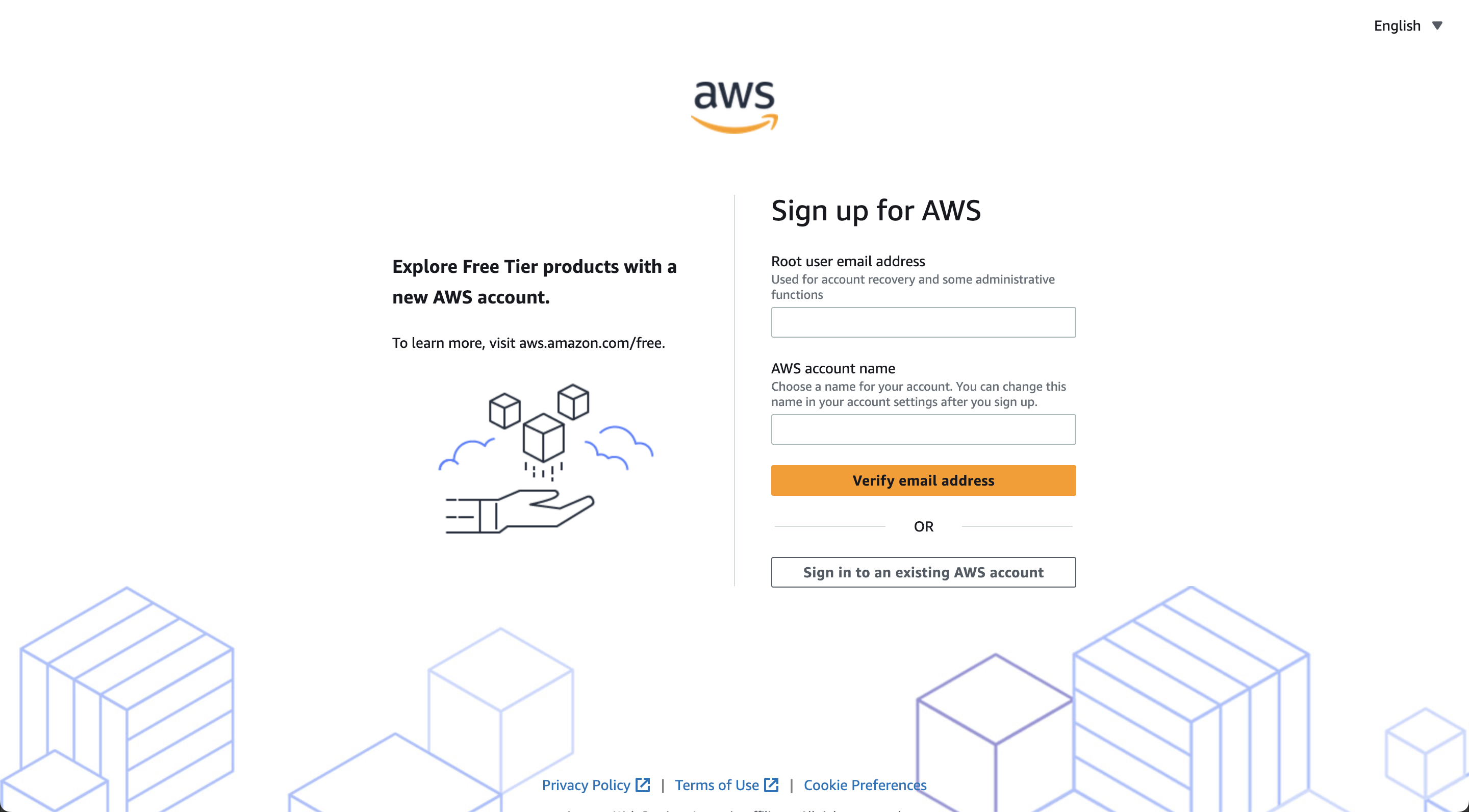1469x812 pixels.
Task: Click the Cookie Preferences link
Action: (x=866, y=785)
